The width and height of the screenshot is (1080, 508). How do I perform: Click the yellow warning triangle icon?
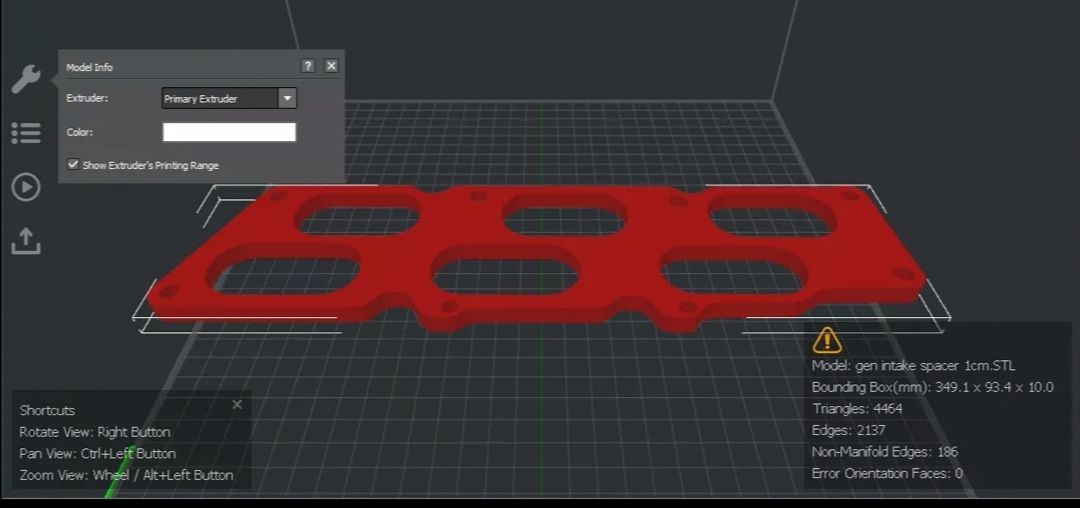pyautogui.click(x=827, y=339)
